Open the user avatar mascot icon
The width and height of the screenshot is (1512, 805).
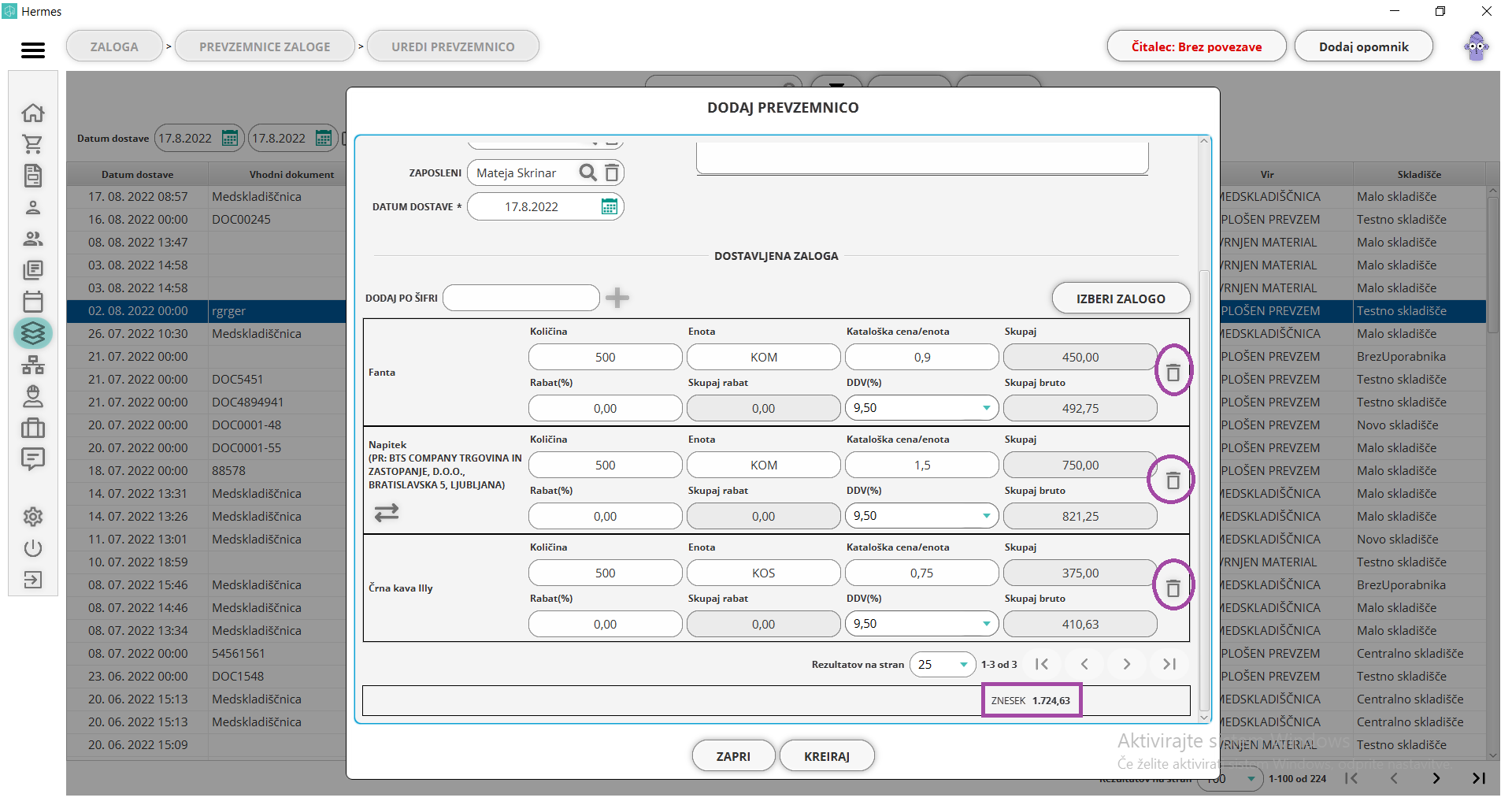coord(1477,46)
